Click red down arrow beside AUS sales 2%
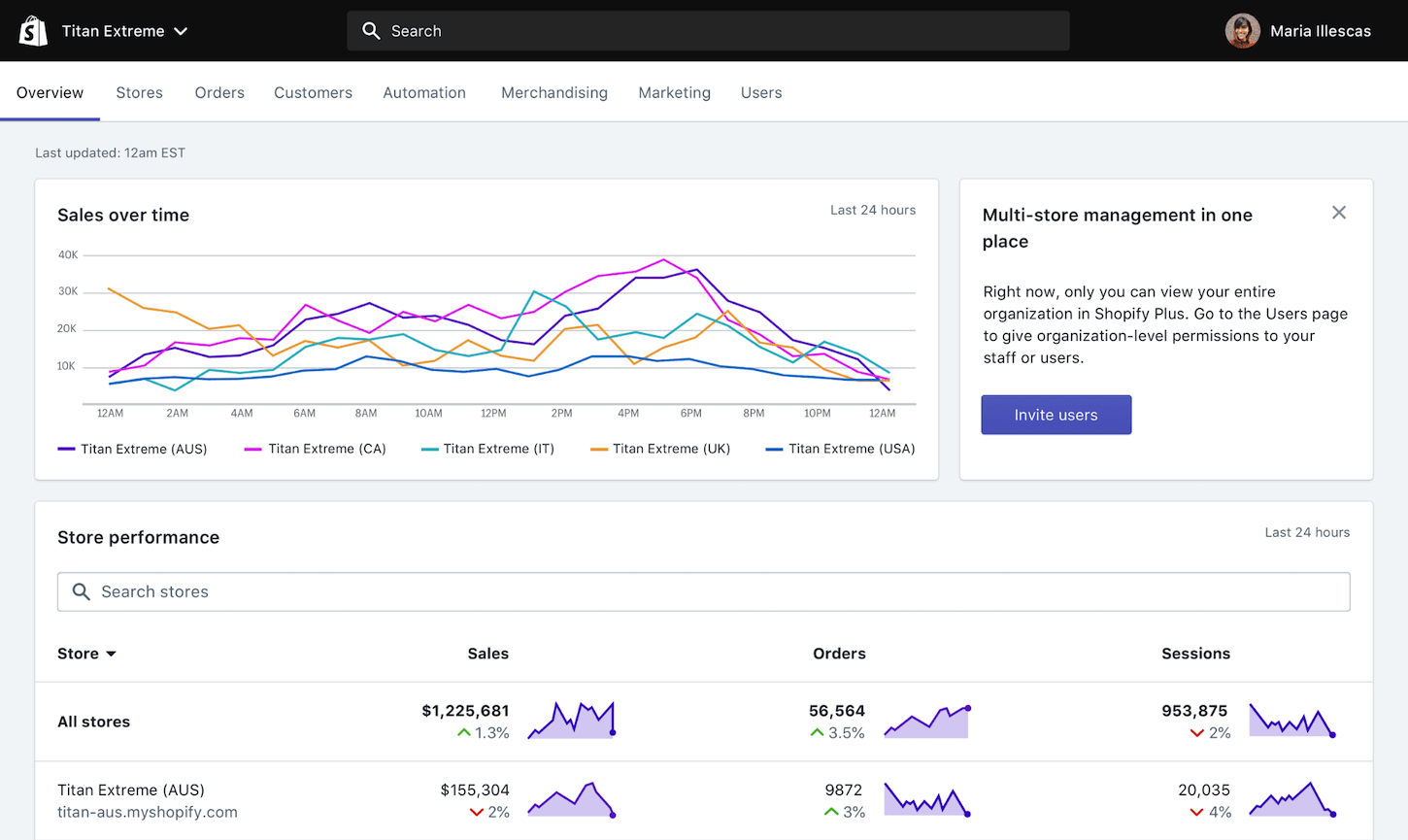The image size is (1408, 840). pos(477,812)
